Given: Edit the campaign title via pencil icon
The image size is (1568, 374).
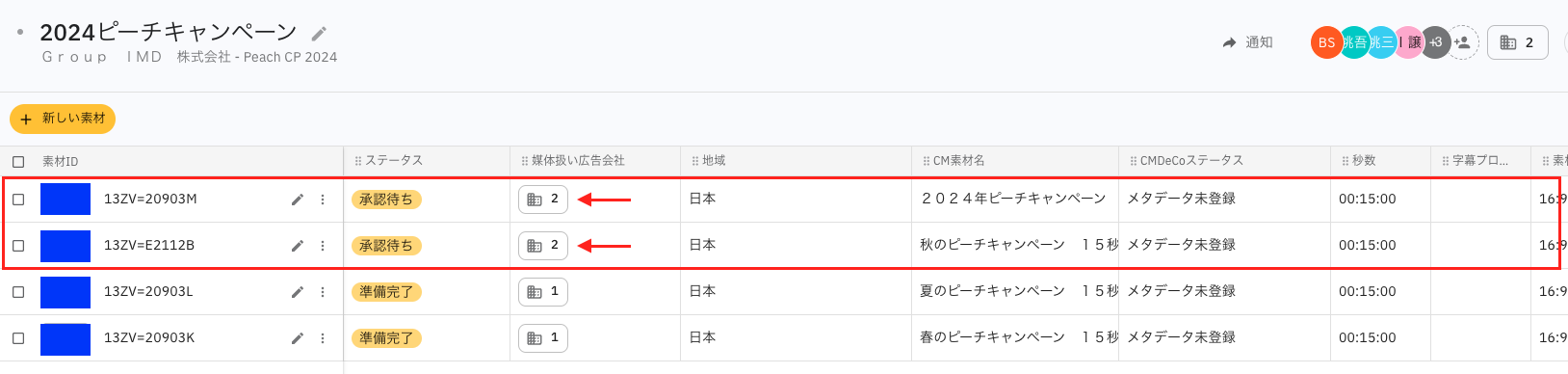Looking at the screenshot, I should click(319, 34).
